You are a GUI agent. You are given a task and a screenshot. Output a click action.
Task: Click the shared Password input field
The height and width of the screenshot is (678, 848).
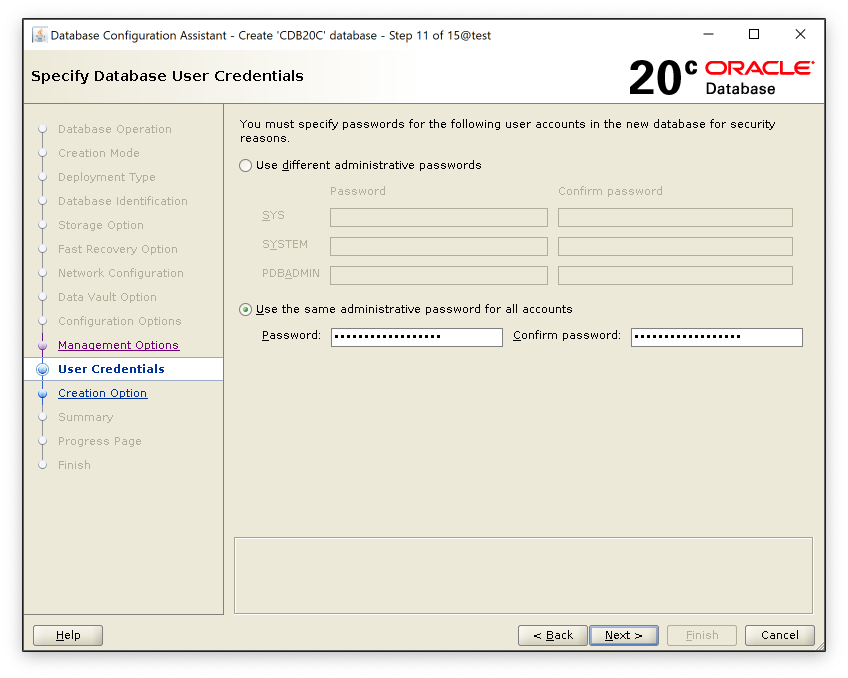416,337
